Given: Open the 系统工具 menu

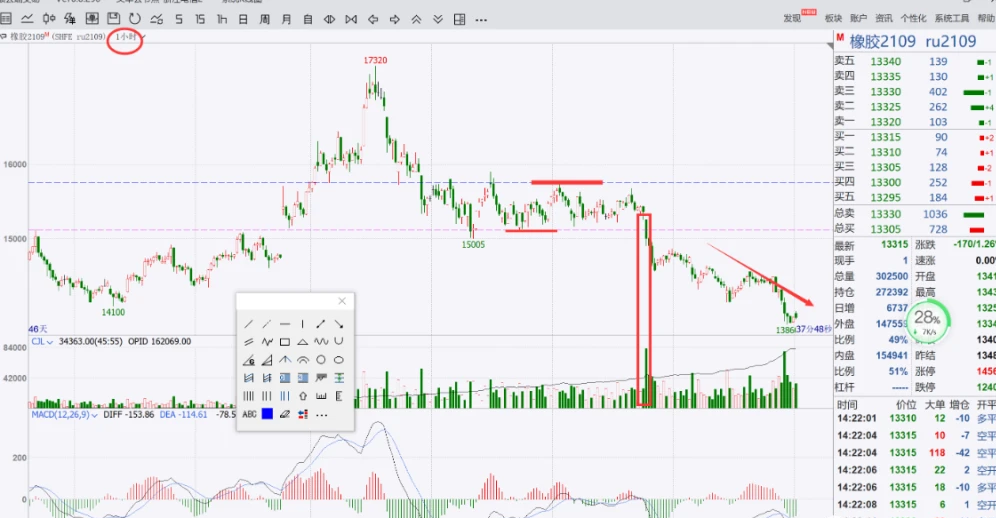Looking at the screenshot, I should [952, 18].
